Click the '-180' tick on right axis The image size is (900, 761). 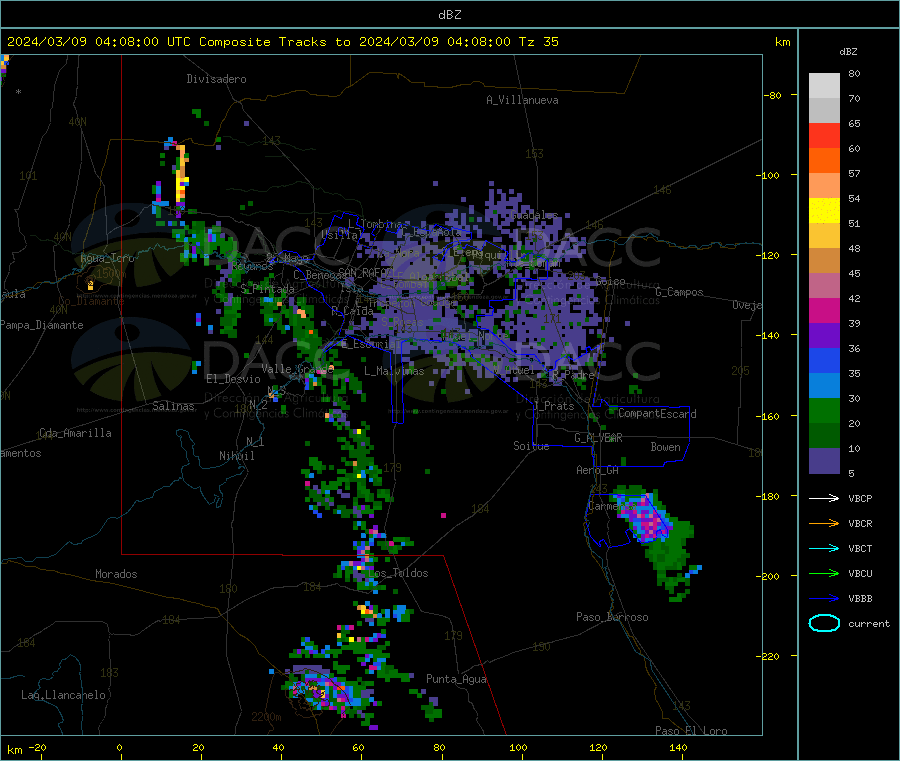coord(769,496)
